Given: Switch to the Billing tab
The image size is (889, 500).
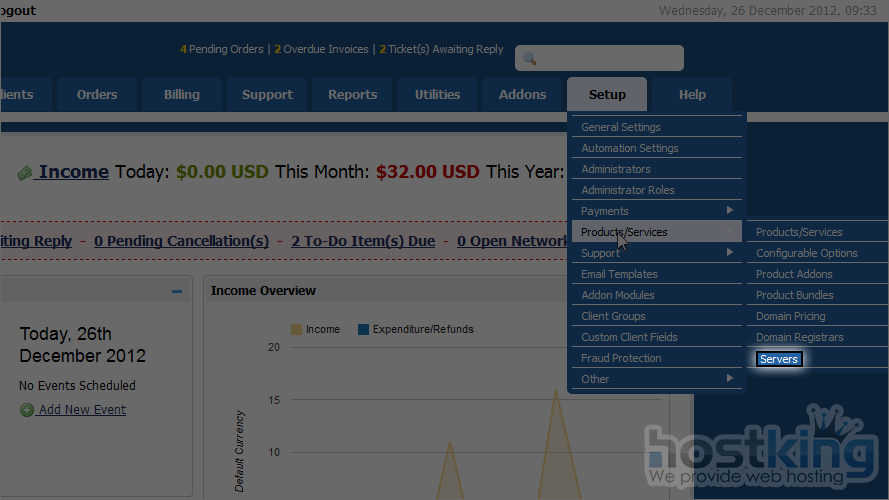Looking at the screenshot, I should coord(182,95).
